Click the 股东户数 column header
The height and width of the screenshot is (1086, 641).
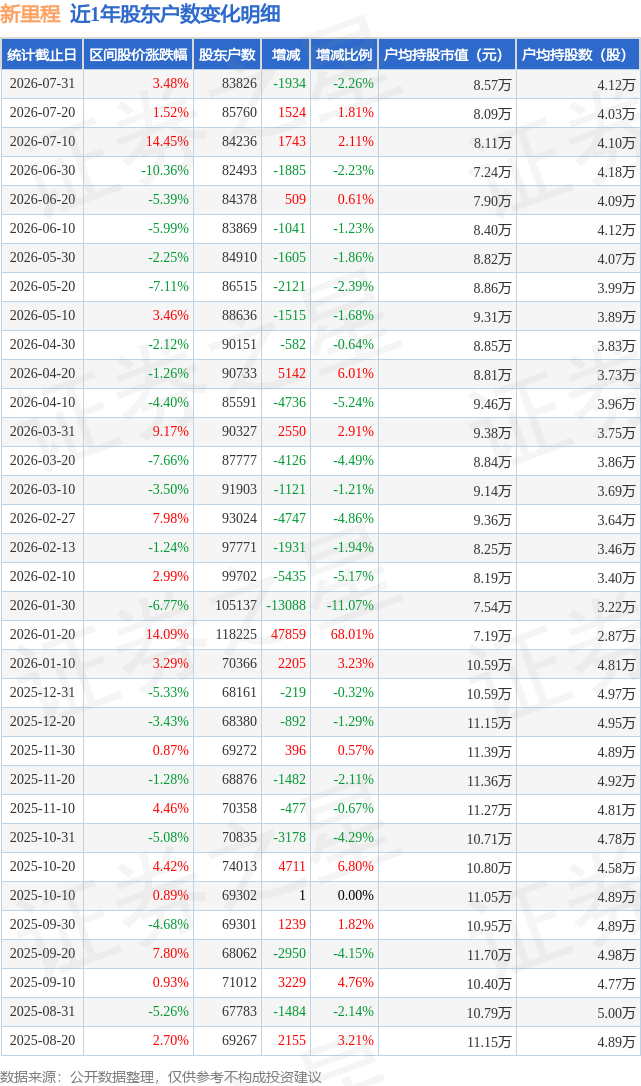[x=227, y=55]
